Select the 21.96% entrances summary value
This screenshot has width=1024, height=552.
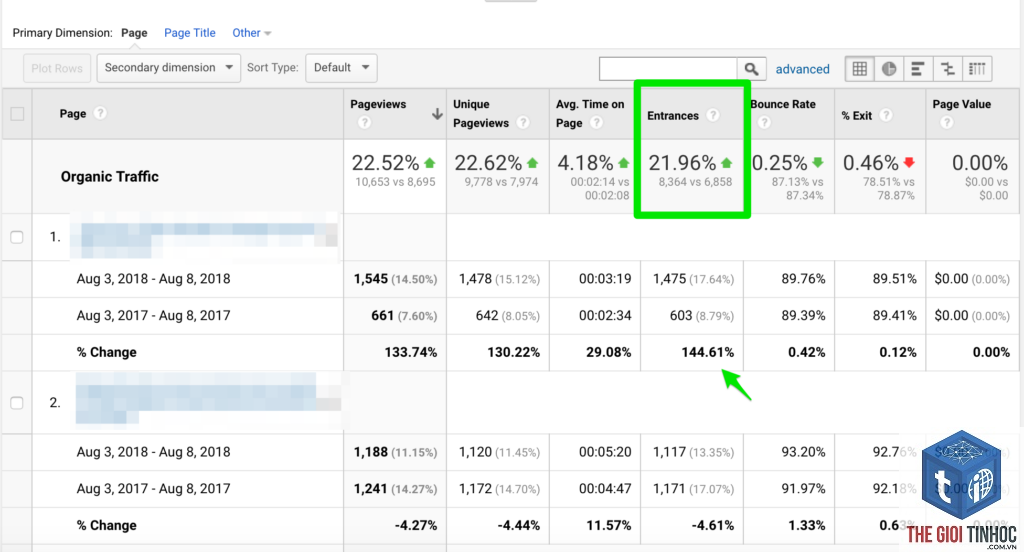point(682,163)
